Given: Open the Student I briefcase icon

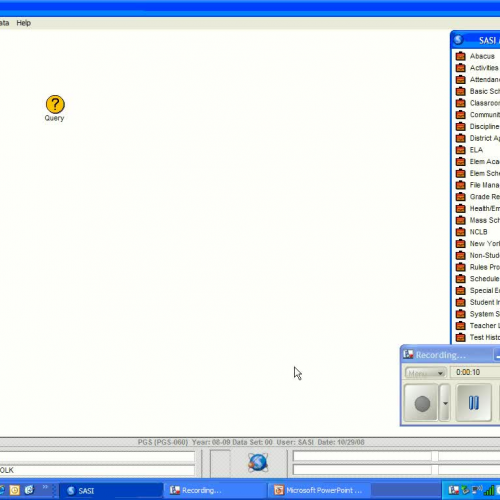Looking at the screenshot, I should click(x=460, y=302).
